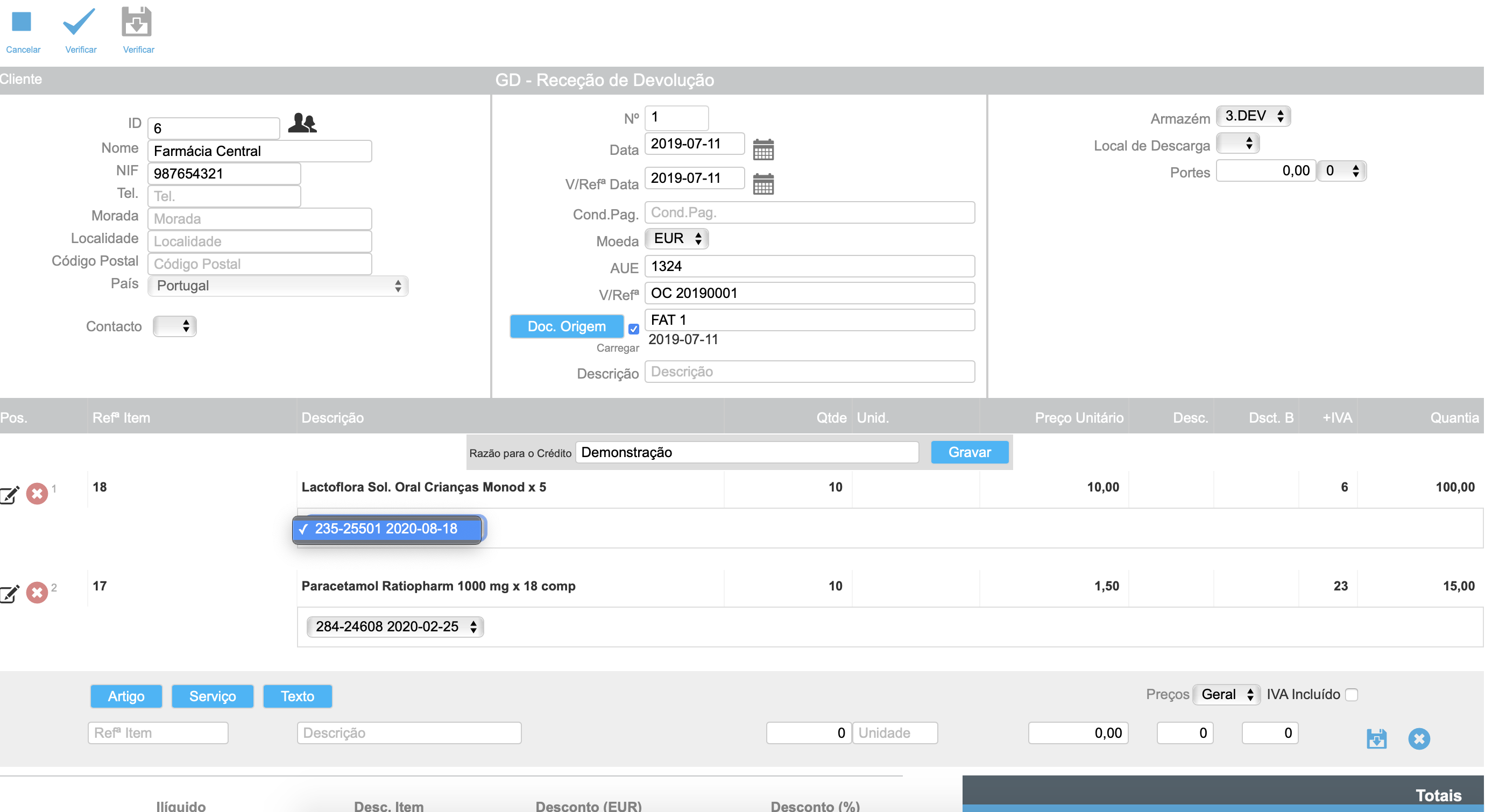Screen dimensions: 1485x812
Task: Click the Gravar button
Action: click(x=970, y=452)
